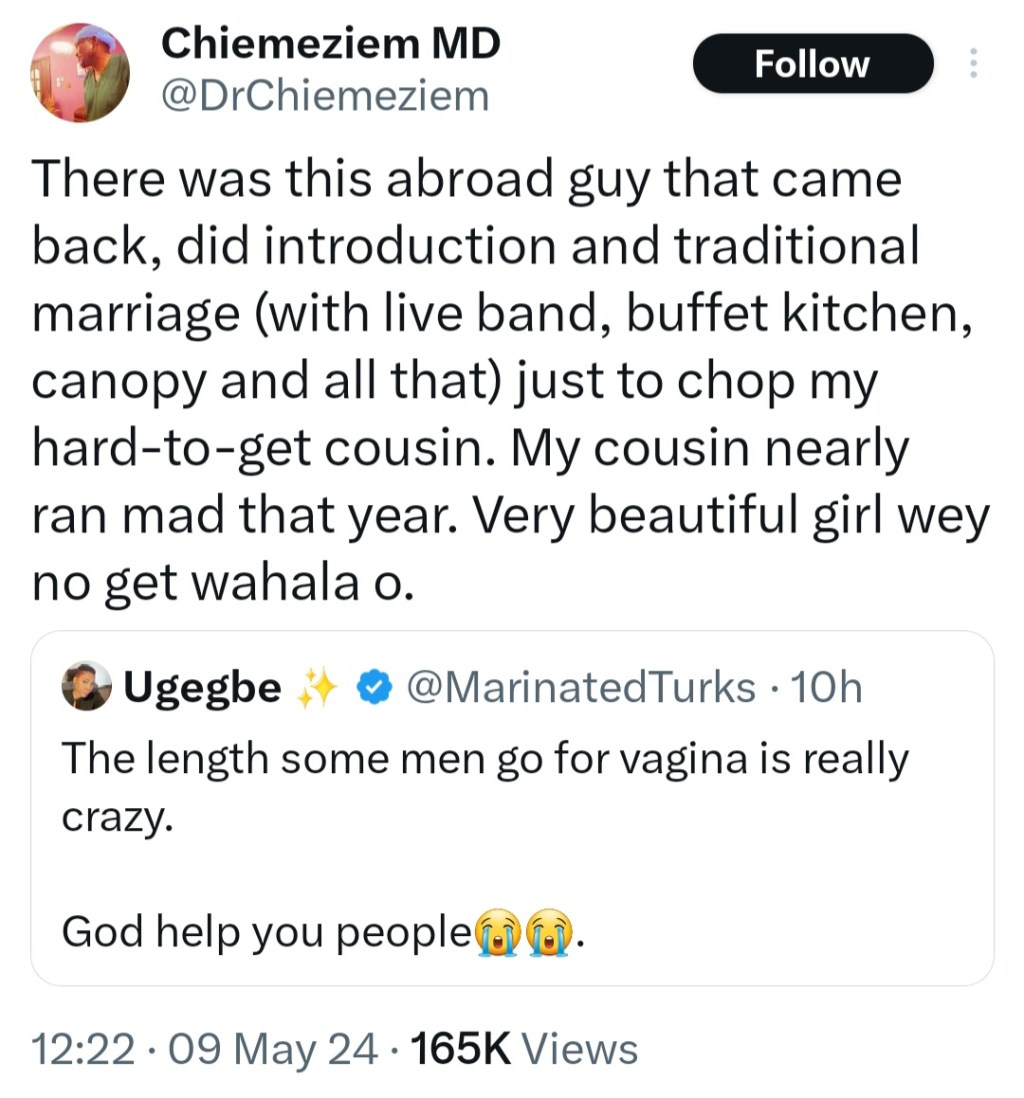Click the Ugegbe display name

click(201, 686)
